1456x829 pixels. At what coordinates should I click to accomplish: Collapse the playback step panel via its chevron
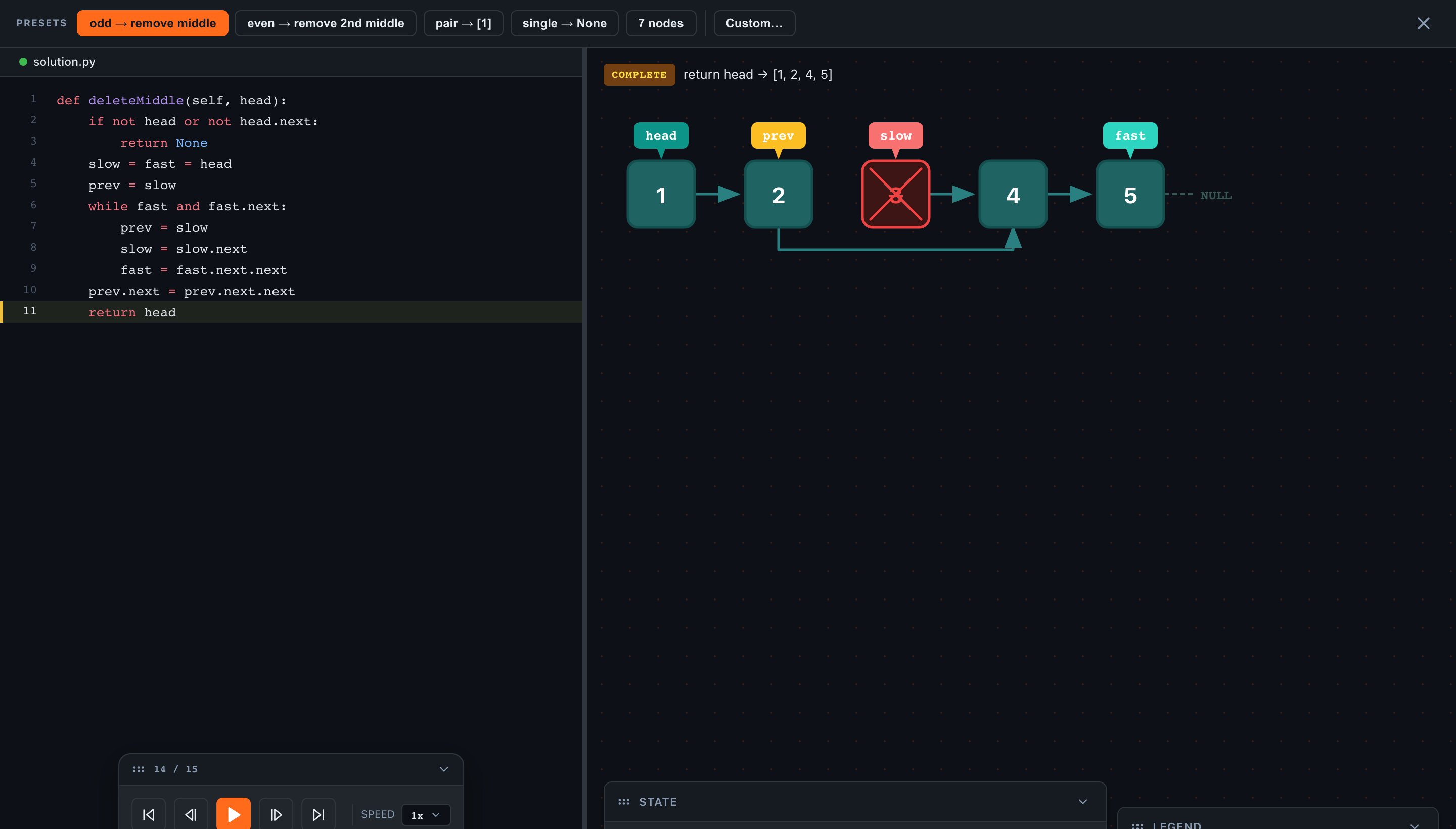(x=444, y=769)
